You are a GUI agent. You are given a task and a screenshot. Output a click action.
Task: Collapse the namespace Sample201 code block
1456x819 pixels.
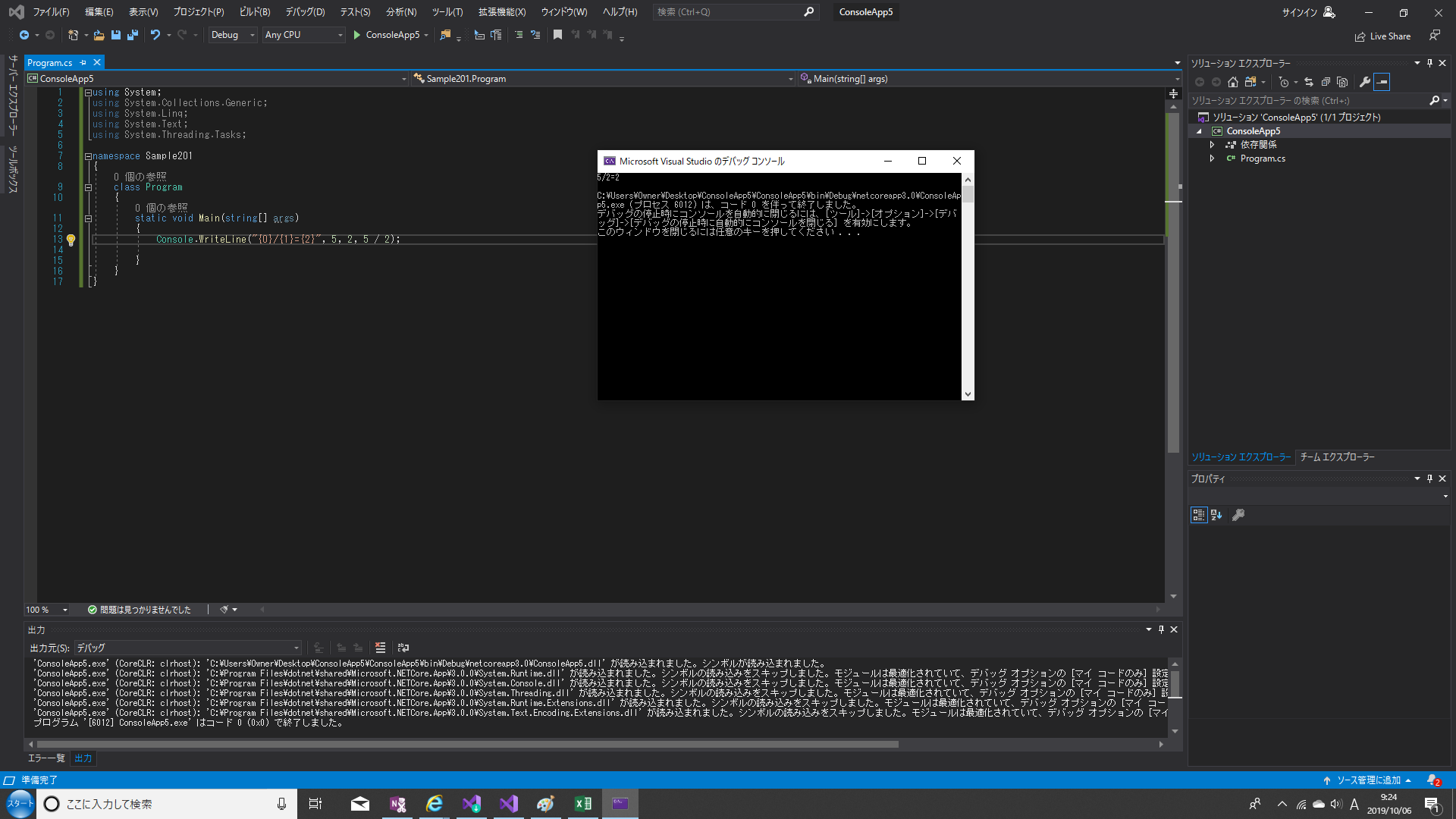(x=88, y=156)
